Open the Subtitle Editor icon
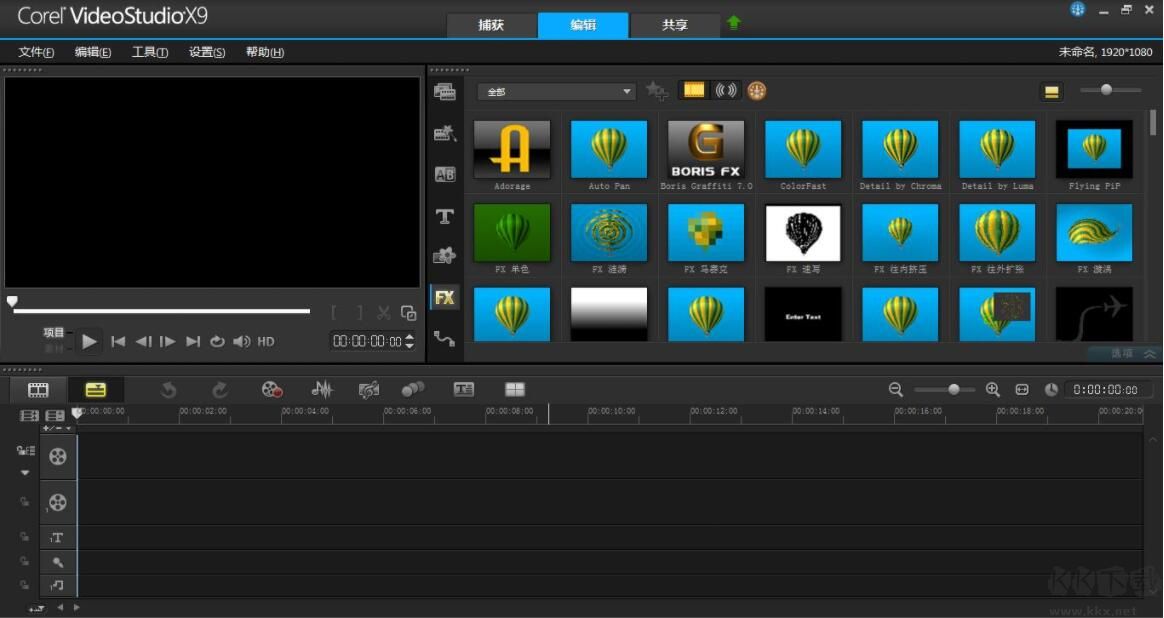 click(x=464, y=390)
